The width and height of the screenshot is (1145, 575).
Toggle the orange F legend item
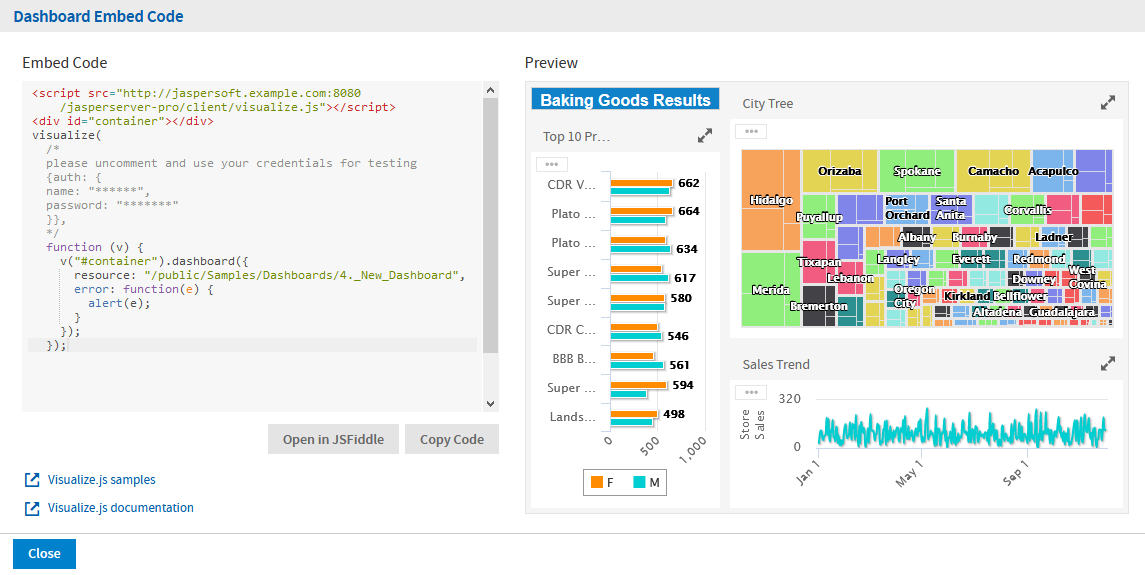(602, 482)
